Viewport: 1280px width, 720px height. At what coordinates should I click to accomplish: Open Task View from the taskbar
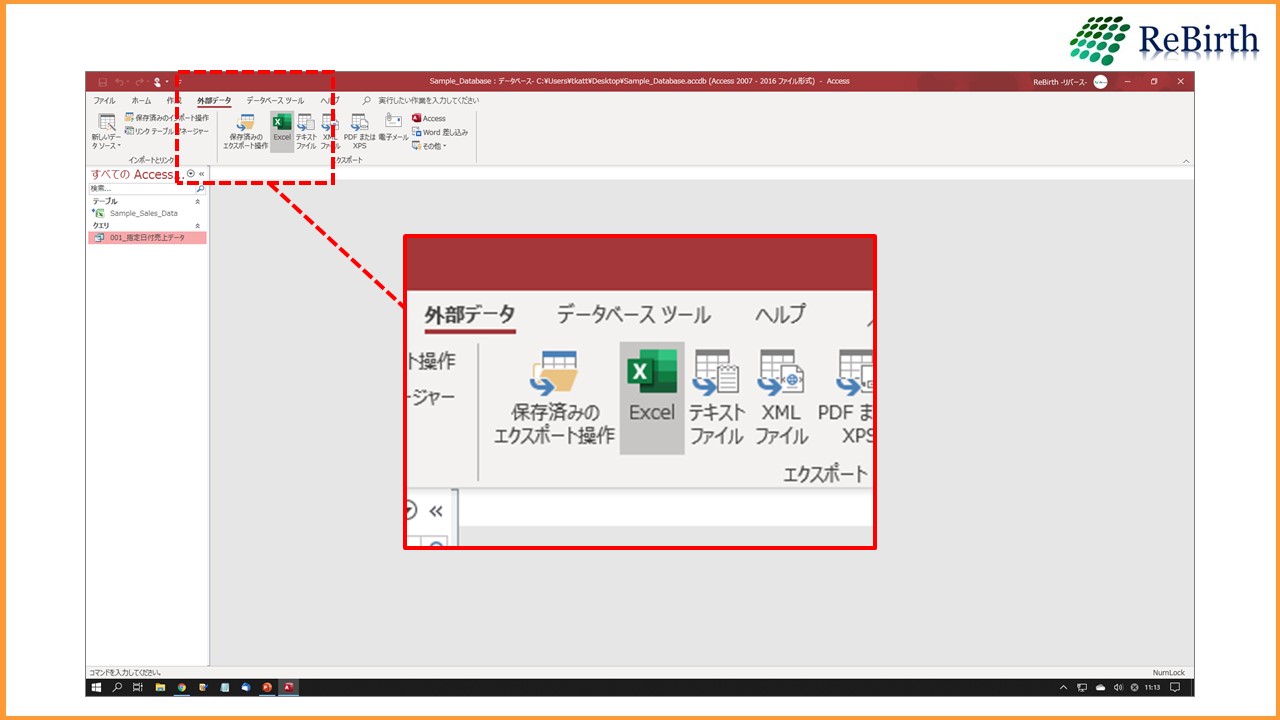138,688
